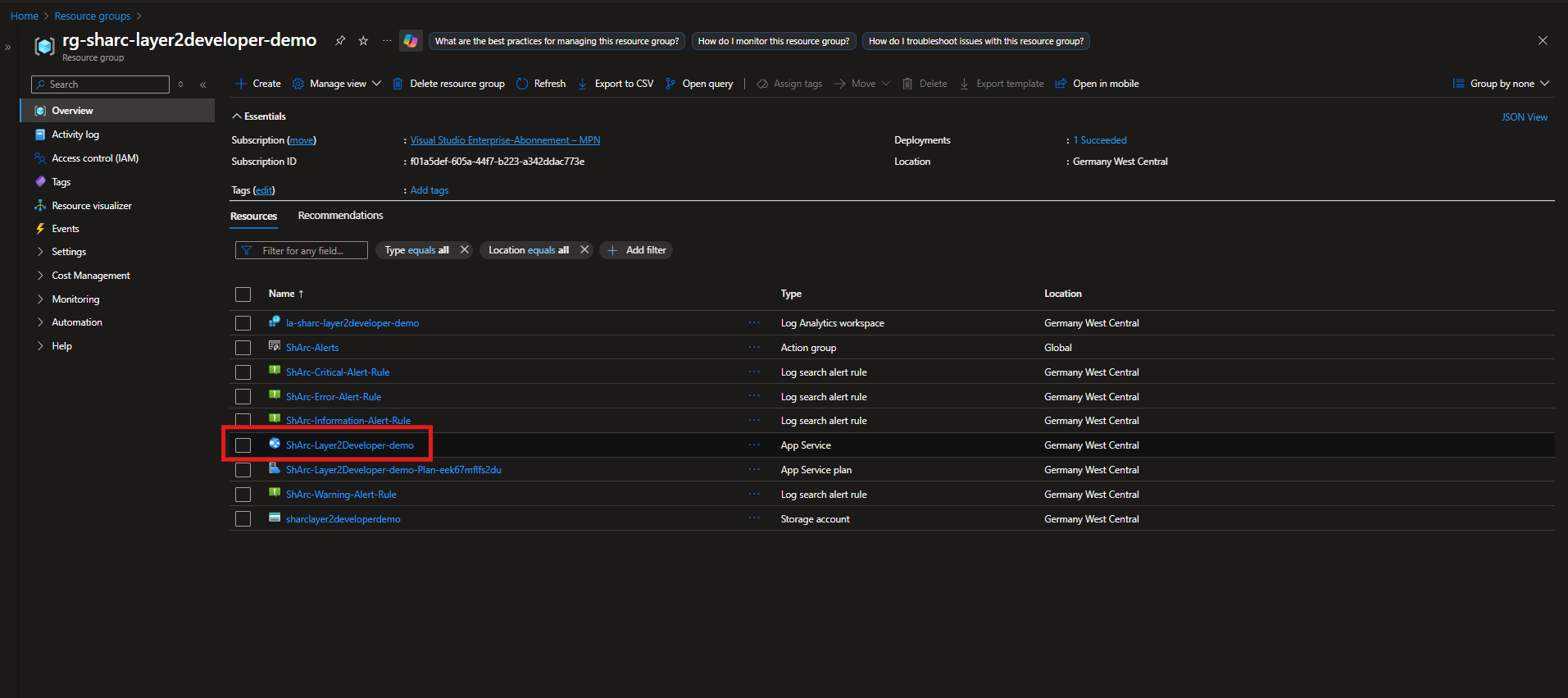Screen dimensions: 1568x698
Task: Check the box for ShArc-Layer2Developer-demo App Service
Action: tap(243, 445)
